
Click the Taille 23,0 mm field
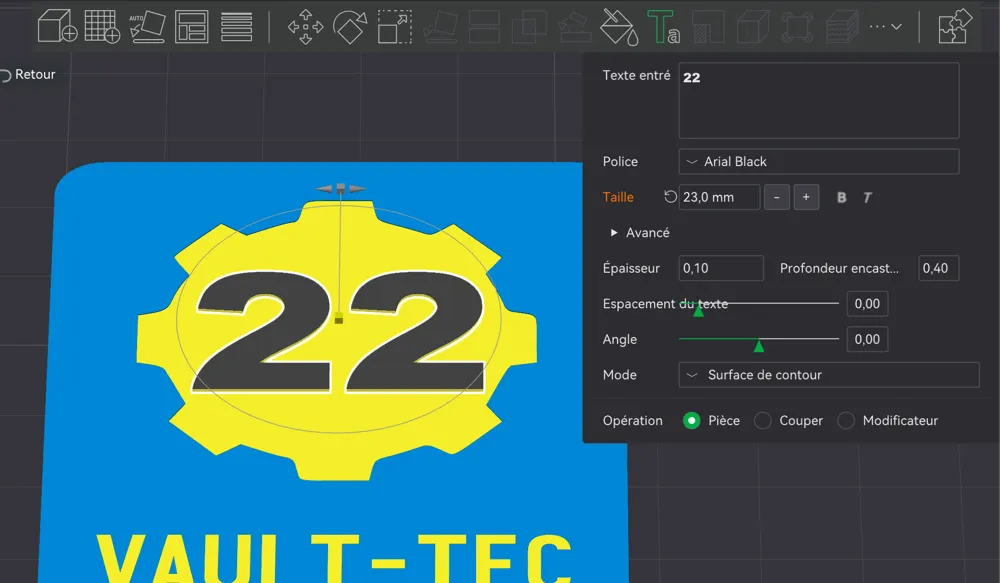(x=719, y=197)
